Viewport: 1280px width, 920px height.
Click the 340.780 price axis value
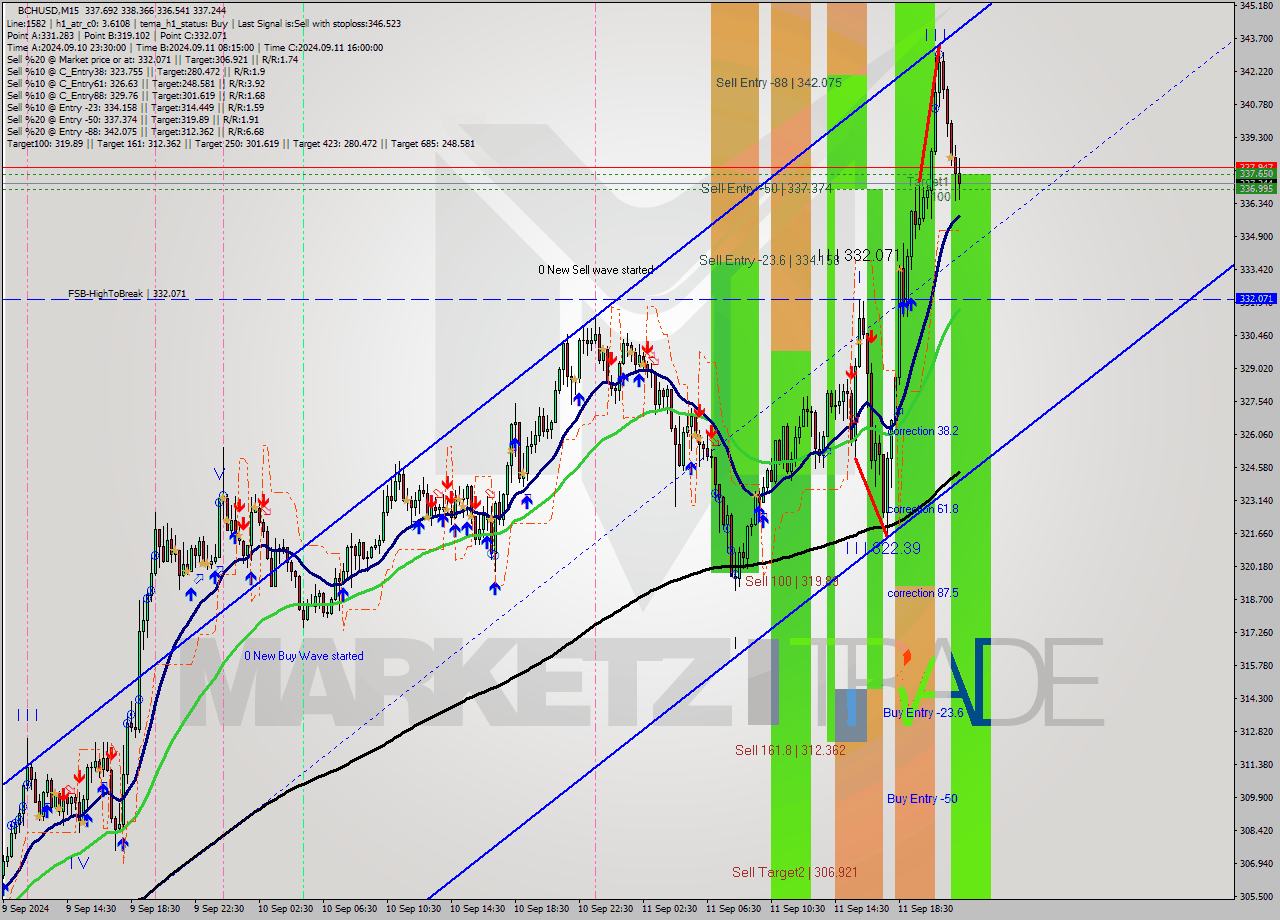click(1256, 105)
